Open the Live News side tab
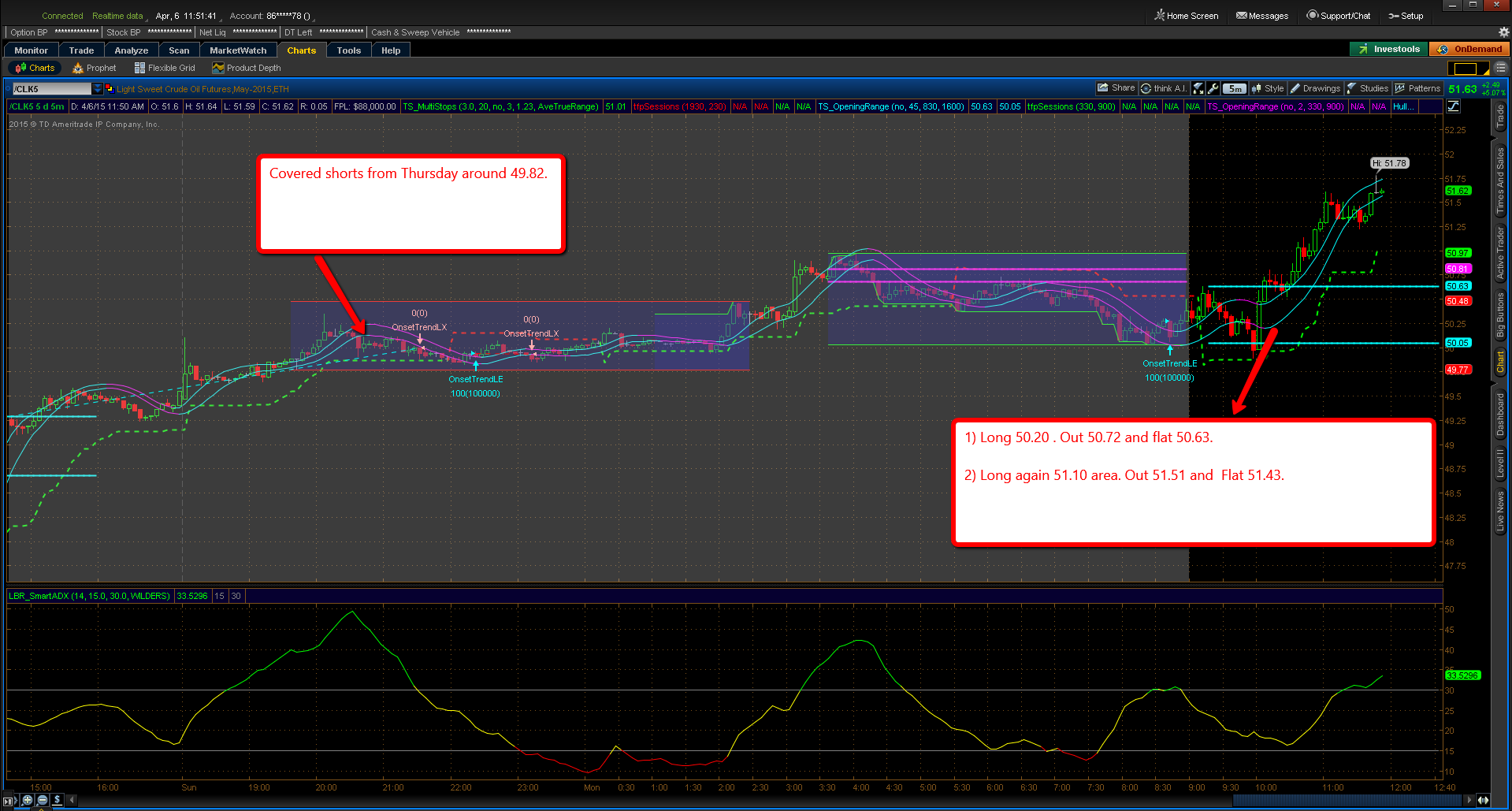This screenshot has width=1512, height=811. pos(1499,511)
